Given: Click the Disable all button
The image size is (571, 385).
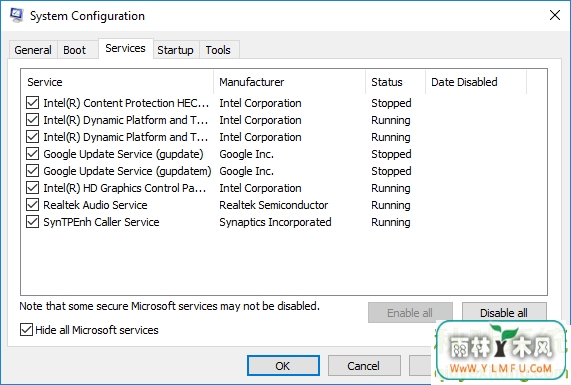Looking at the screenshot, I should (x=504, y=313).
